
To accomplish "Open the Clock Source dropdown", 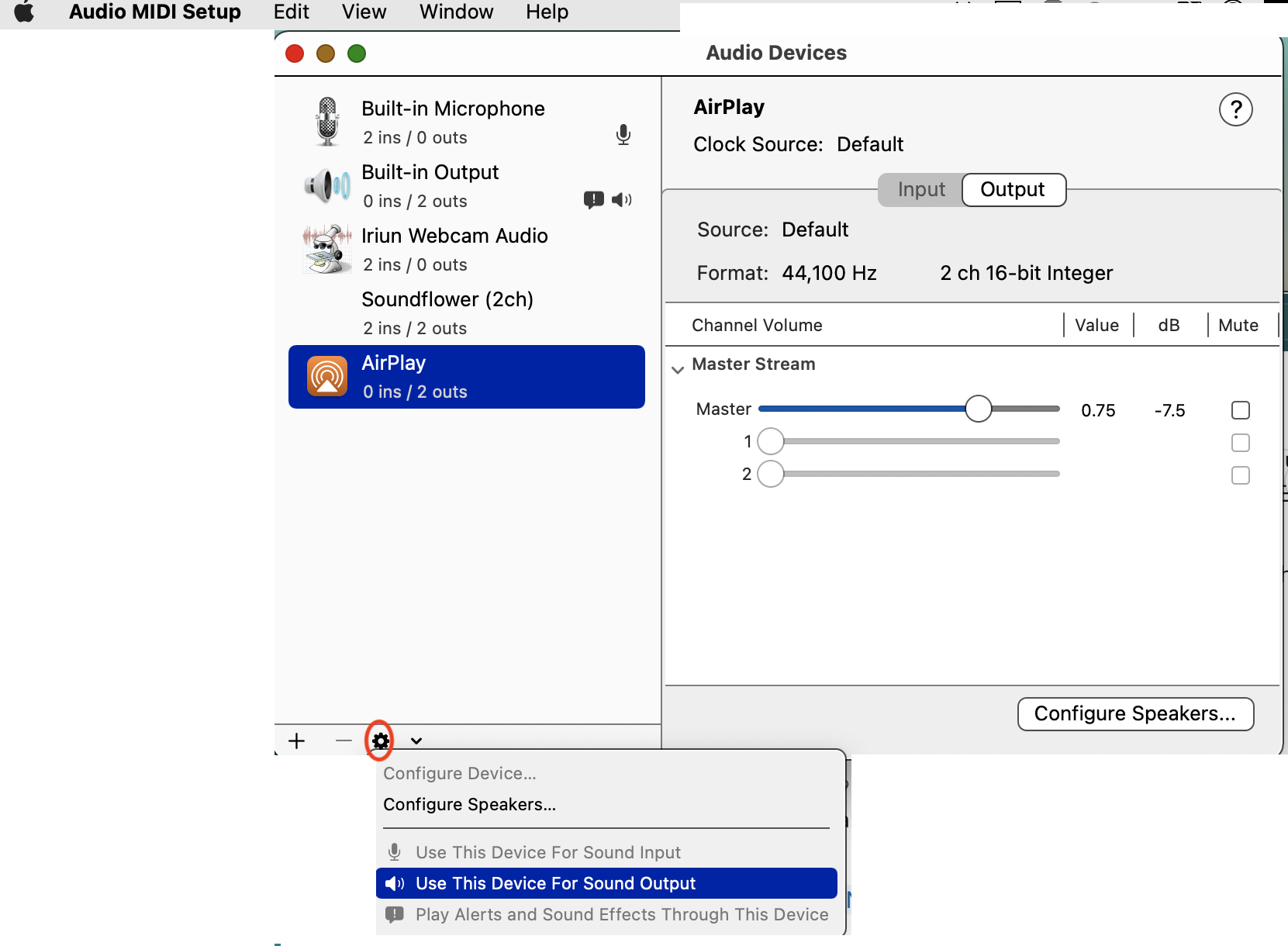I will 870,144.
